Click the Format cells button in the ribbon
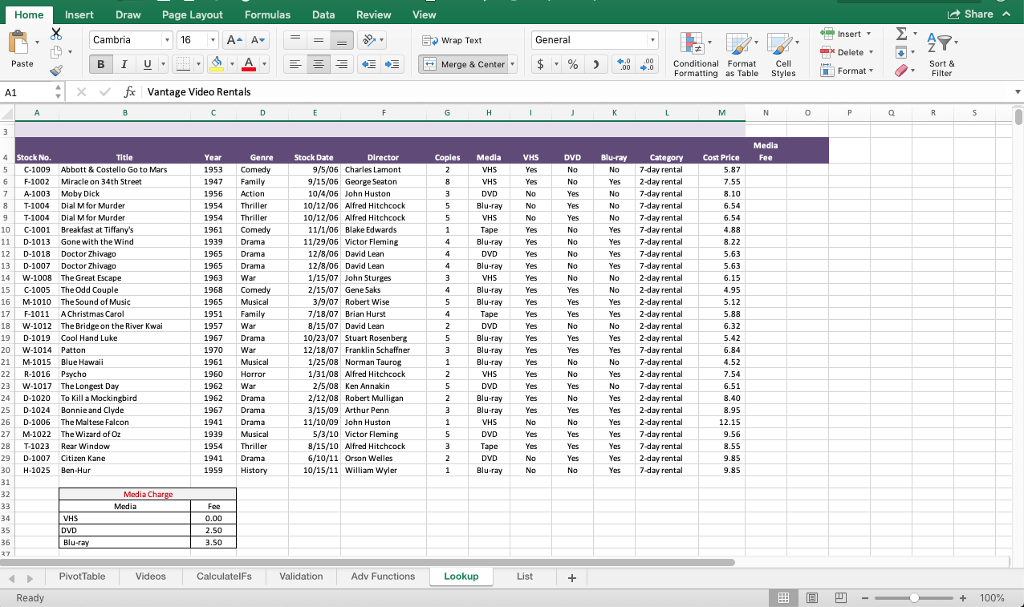Viewport: 1024px width, 607px height. 848,71
